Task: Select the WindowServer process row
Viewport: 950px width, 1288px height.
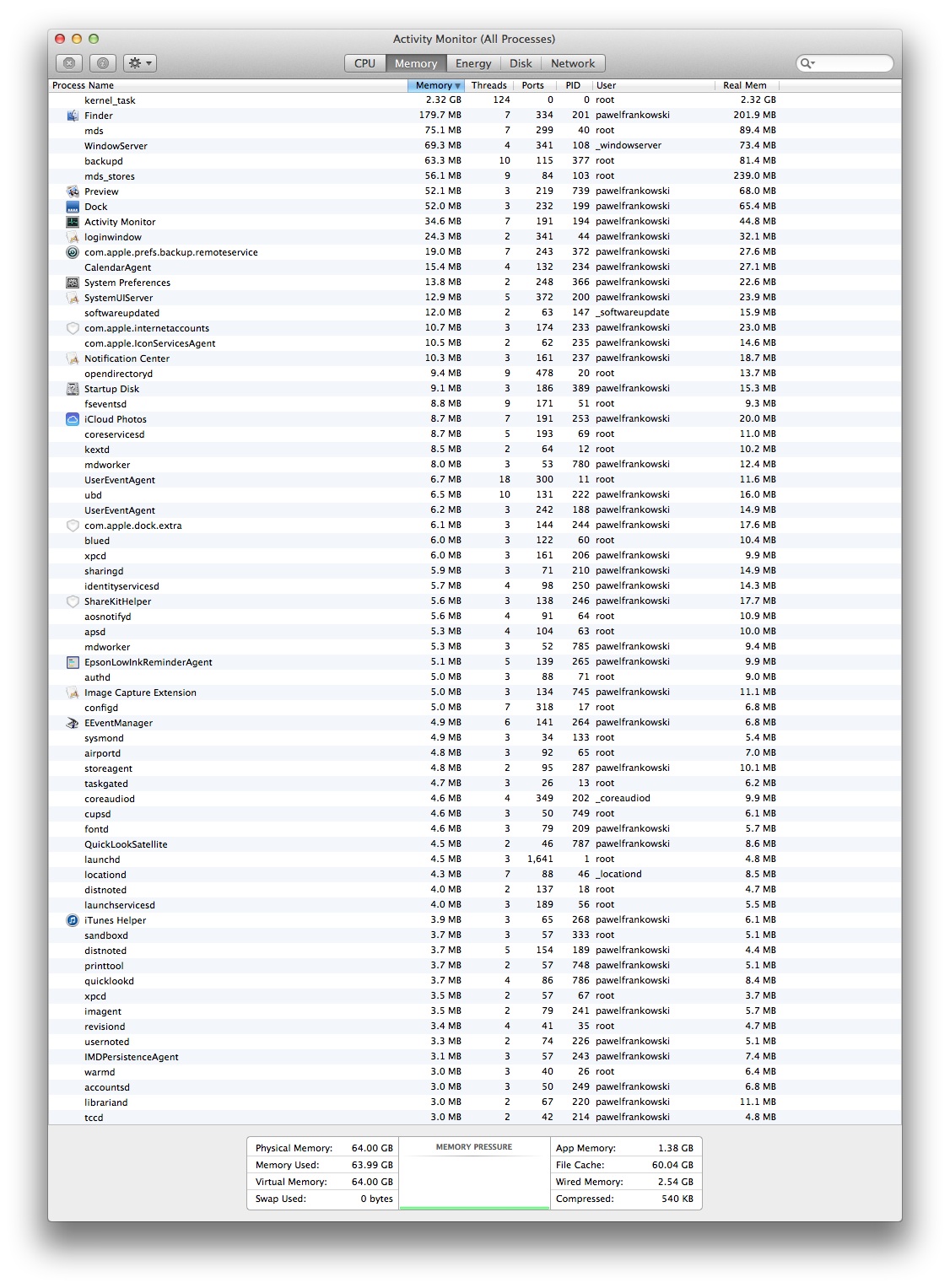Action: pyautogui.click(x=475, y=146)
